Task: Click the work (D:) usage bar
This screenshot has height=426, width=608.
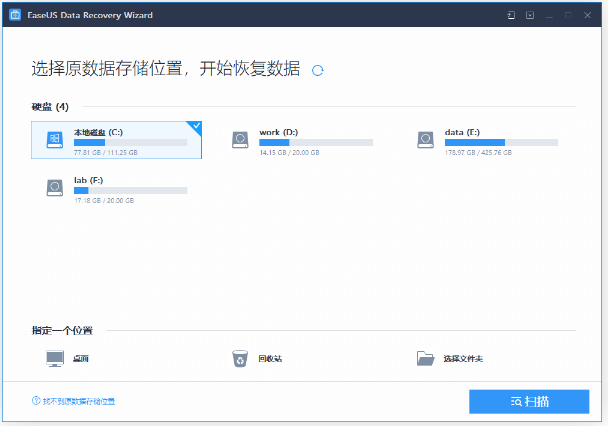Action: [316, 143]
